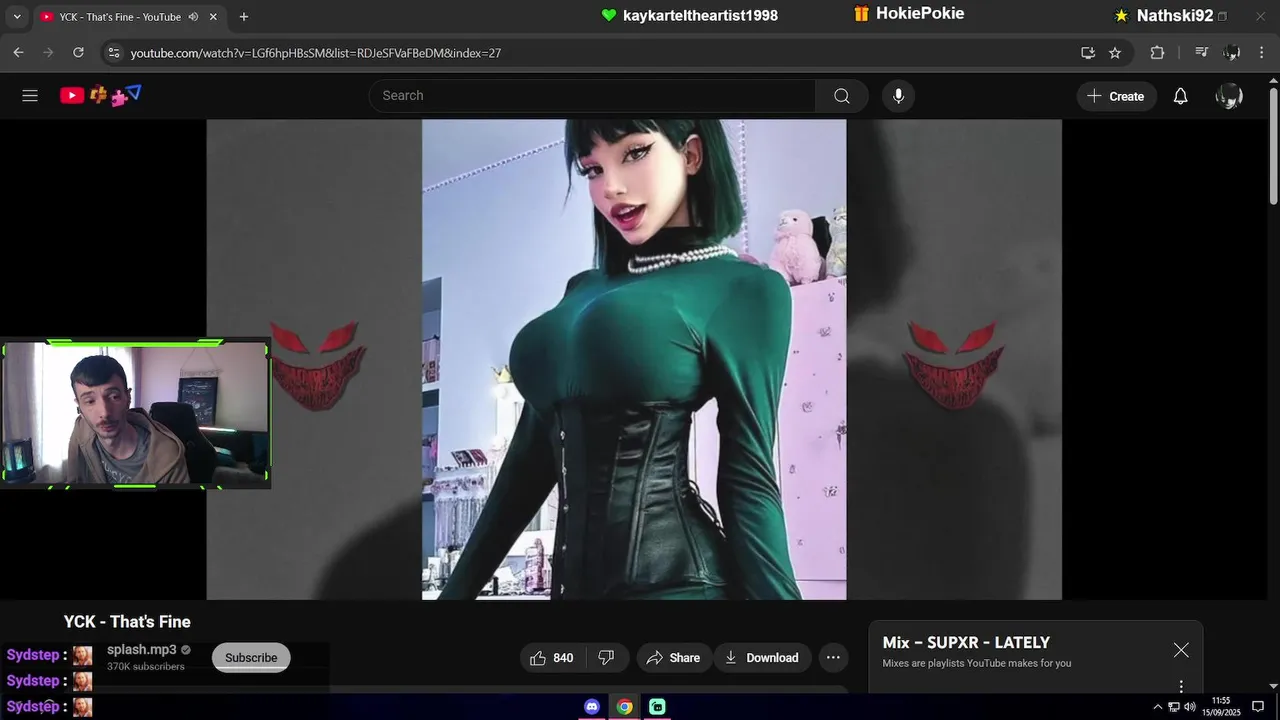Close the Mix - SUPXR - LATELY panel
The image size is (1280, 720).
pyautogui.click(x=1181, y=650)
